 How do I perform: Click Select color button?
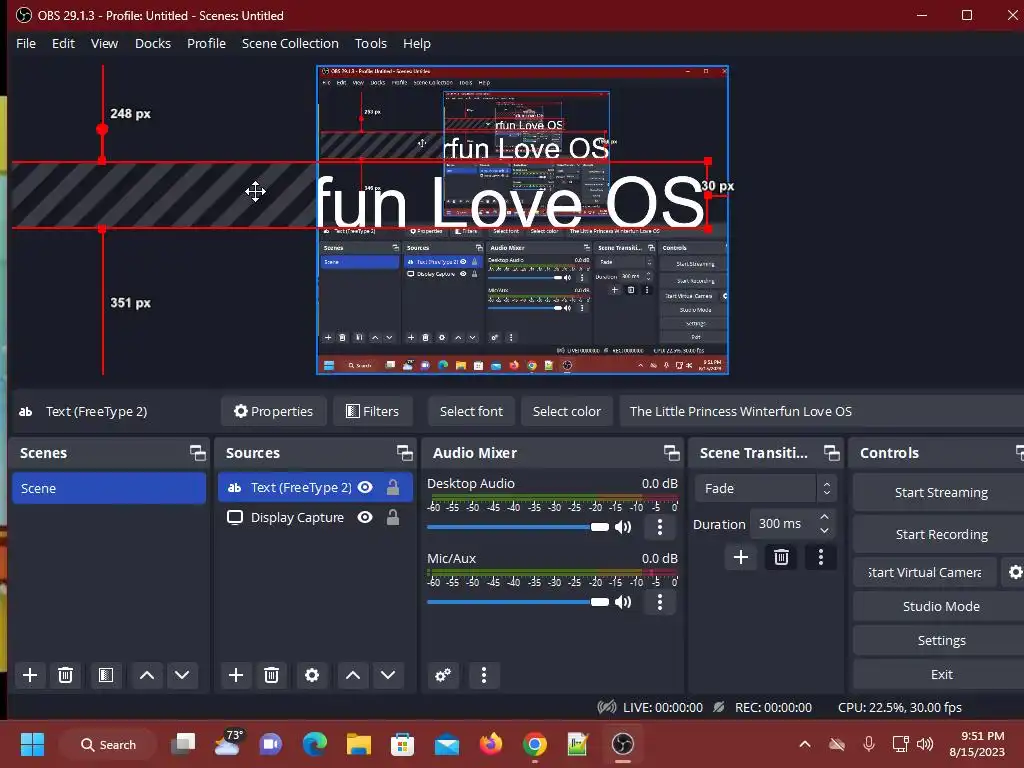pos(566,411)
